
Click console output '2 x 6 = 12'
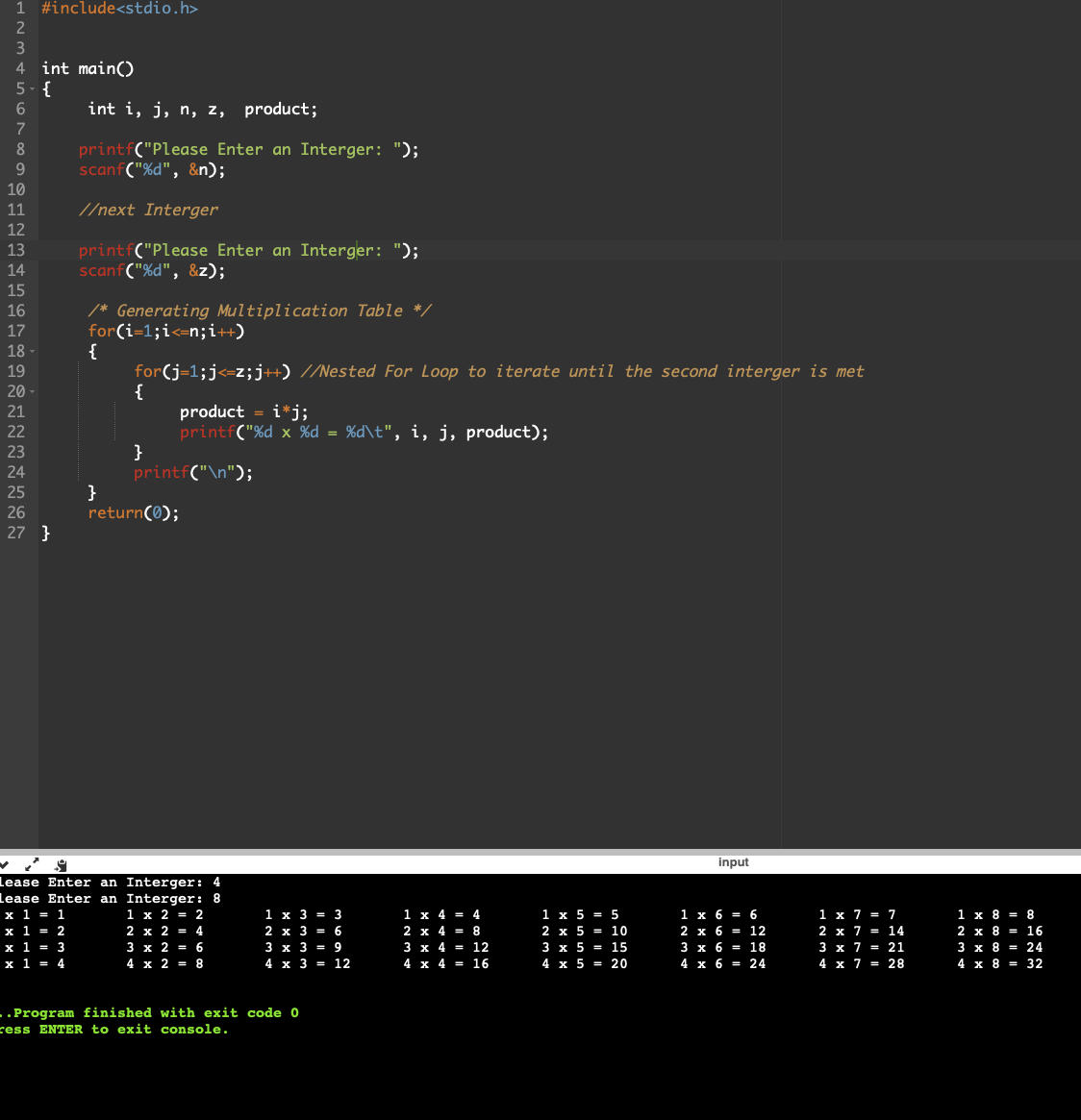click(x=722, y=932)
